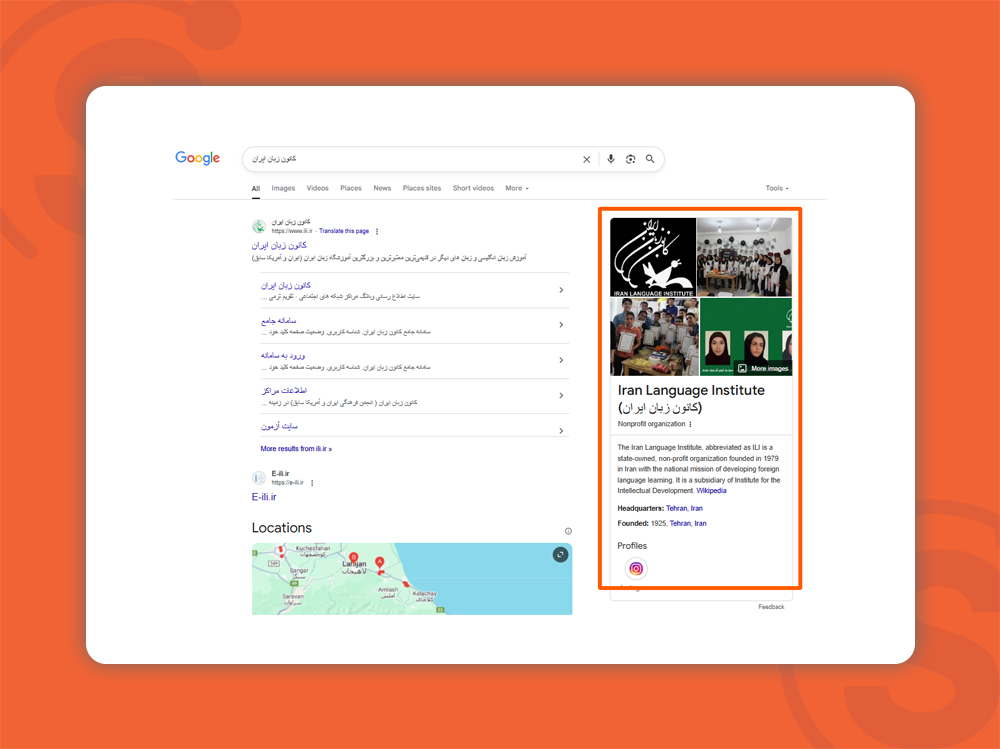Viewport: 1000px width, 749px height.
Task: Open the ورود به سامانه sitelink
Action: pyautogui.click(x=283, y=356)
